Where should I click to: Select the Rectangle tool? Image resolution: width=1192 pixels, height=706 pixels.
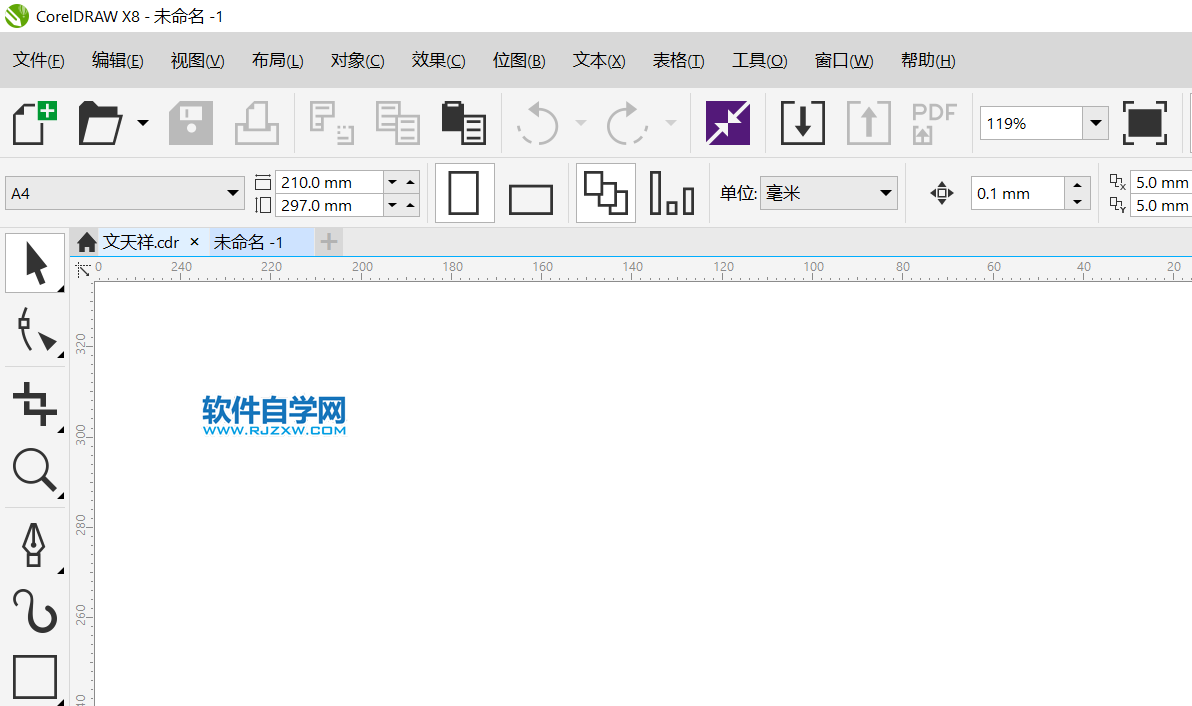tap(33, 676)
